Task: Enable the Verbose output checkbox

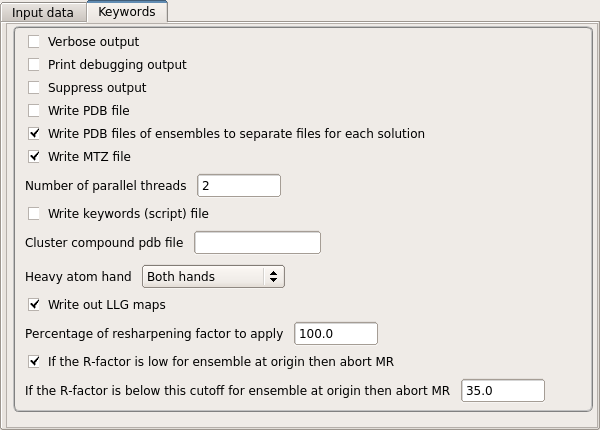Action: tap(35, 42)
